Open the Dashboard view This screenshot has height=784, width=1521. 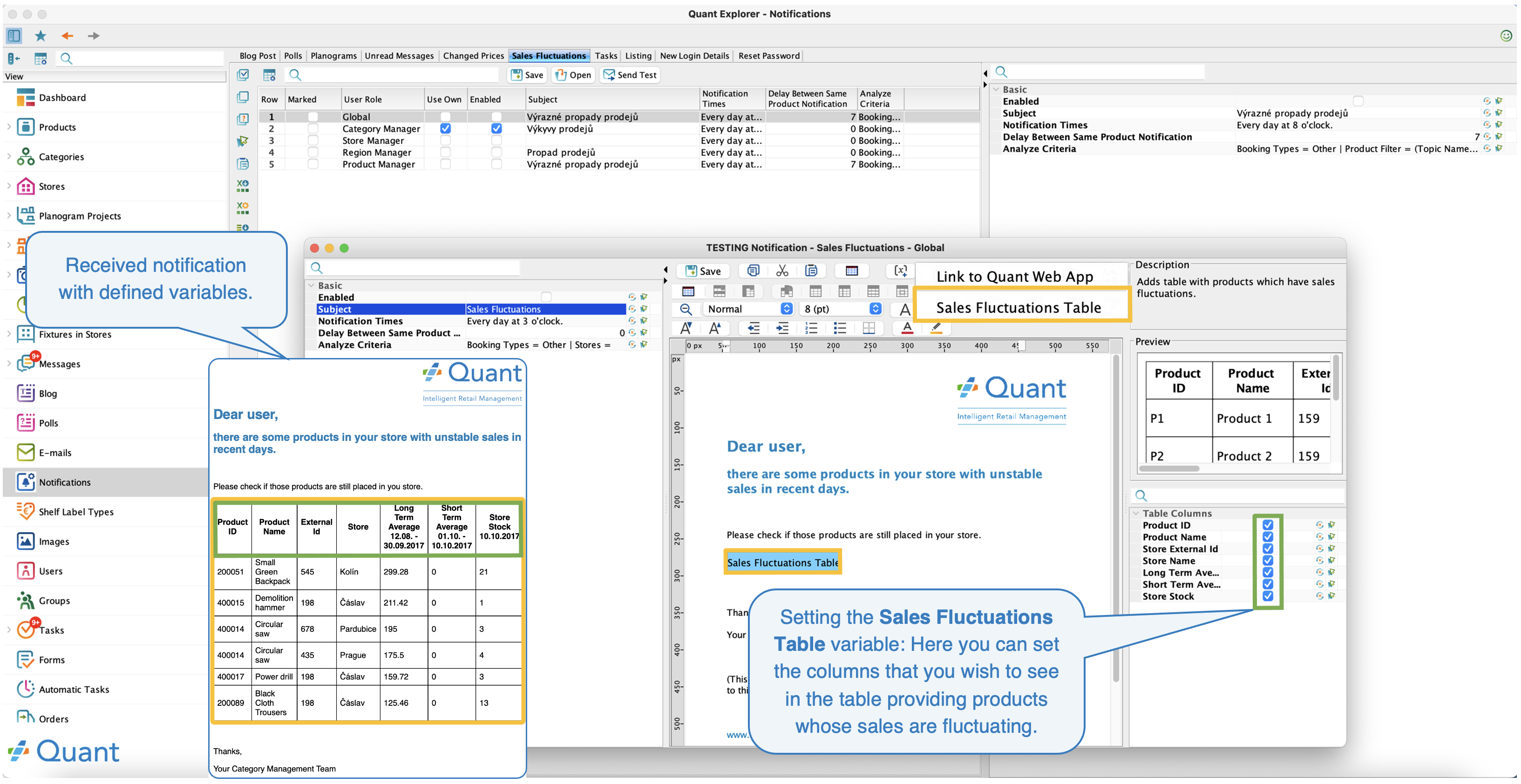[62, 98]
